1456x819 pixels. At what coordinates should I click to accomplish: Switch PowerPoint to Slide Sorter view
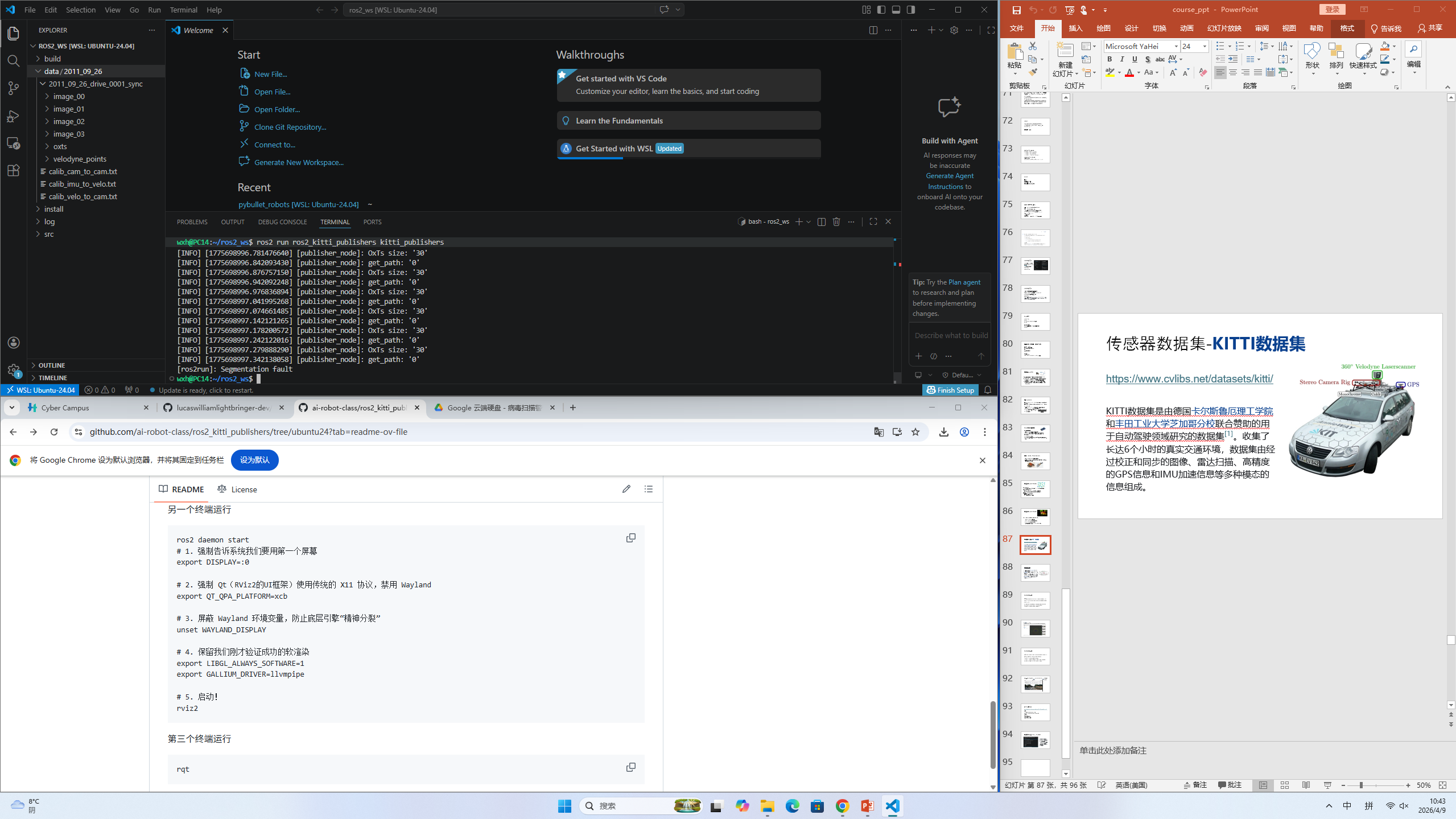(x=1284, y=785)
